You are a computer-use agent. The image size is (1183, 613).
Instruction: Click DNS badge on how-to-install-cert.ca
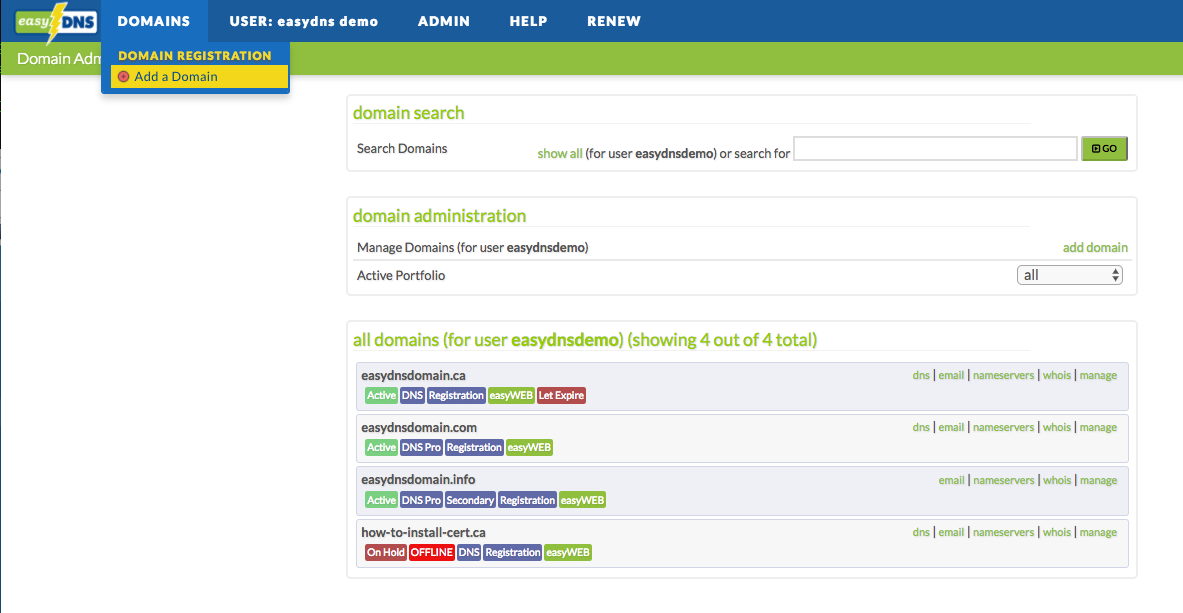click(469, 553)
